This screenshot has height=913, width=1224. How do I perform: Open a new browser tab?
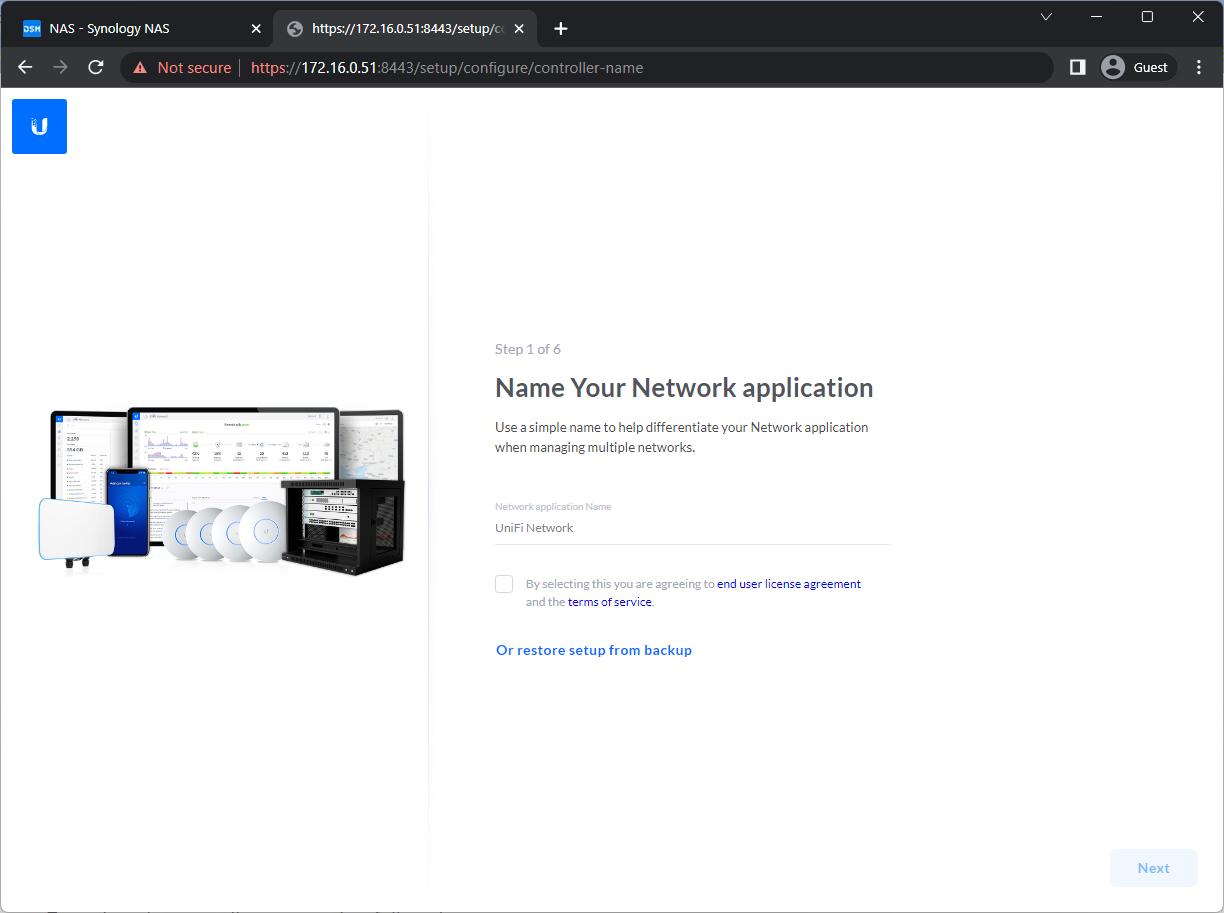pyautogui.click(x=561, y=29)
